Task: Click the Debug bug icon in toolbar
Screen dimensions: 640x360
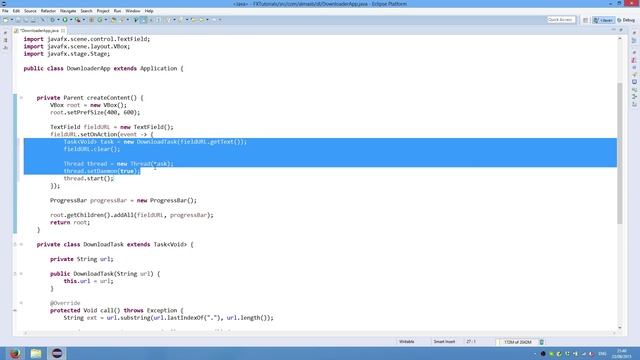Action: click(x=52, y=20)
